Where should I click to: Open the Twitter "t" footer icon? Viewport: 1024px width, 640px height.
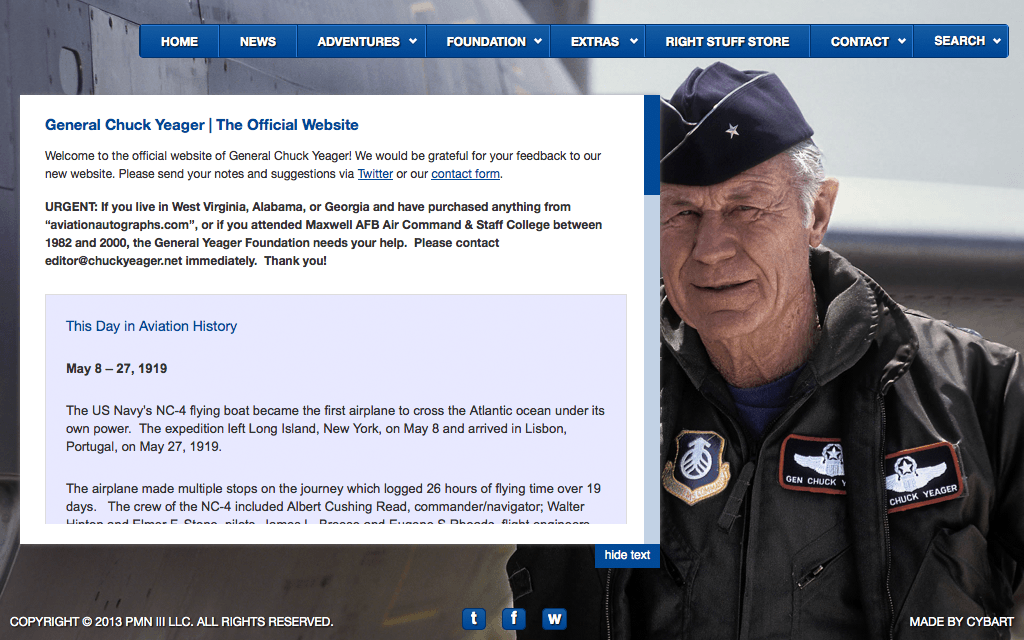[474, 618]
